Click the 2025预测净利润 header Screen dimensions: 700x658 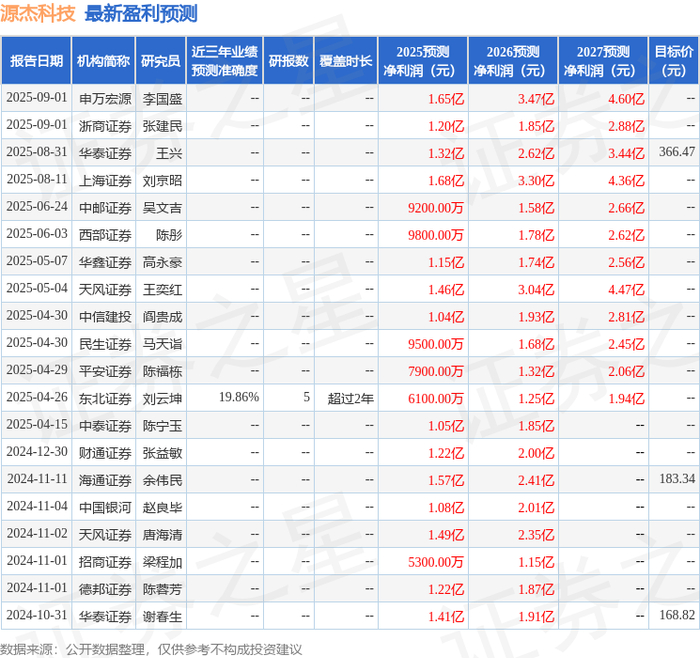[423, 61]
